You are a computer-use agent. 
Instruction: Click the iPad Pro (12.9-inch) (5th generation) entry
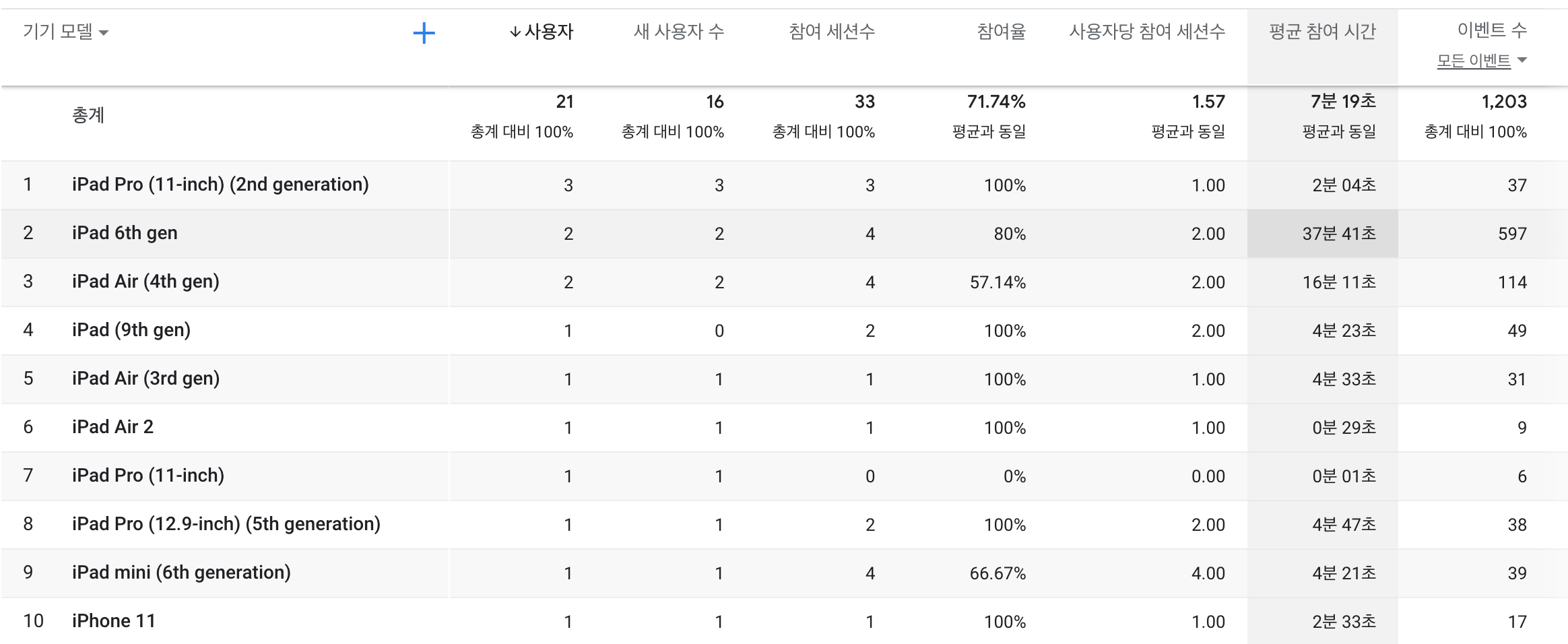[226, 524]
